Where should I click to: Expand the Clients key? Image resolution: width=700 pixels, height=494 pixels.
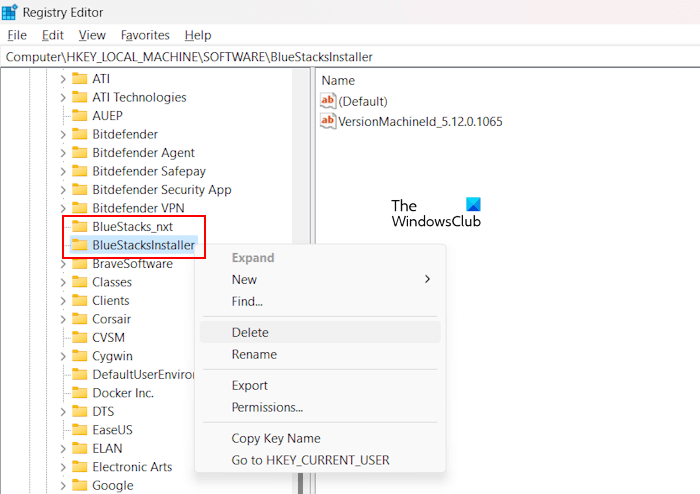tap(63, 301)
